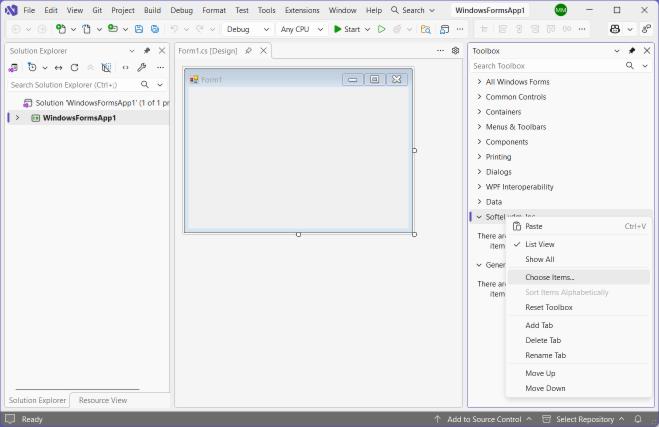Image resolution: width=659 pixels, height=427 pixels.
Task: Choose Rename Tab in the context menu
Action: [x=579, y=355]
